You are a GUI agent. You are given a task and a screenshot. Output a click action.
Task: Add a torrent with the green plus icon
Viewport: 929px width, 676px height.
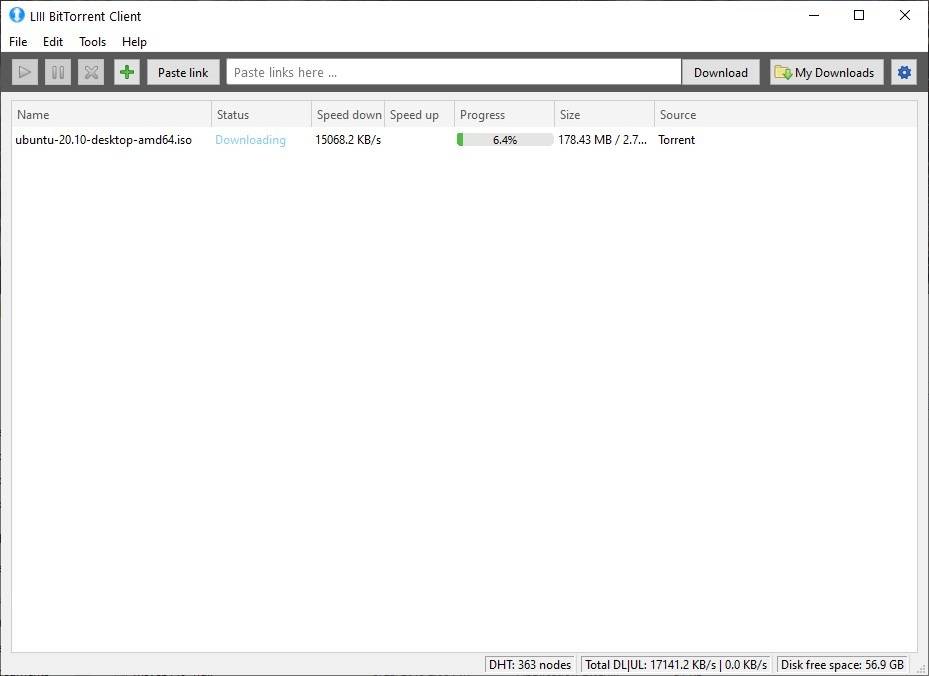click(x=126, y=71)
